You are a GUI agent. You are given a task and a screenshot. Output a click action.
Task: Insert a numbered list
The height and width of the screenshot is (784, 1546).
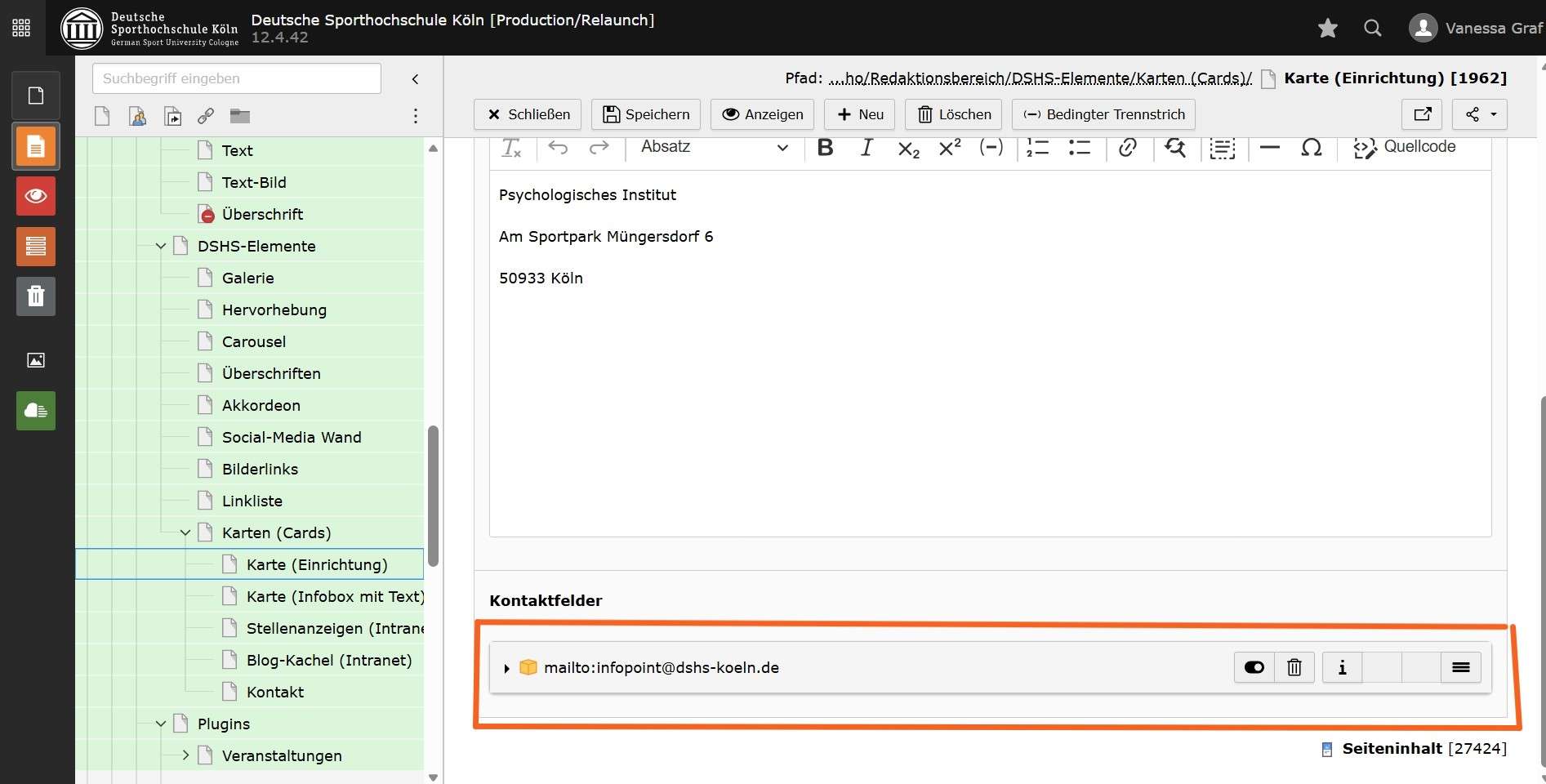1037,148
